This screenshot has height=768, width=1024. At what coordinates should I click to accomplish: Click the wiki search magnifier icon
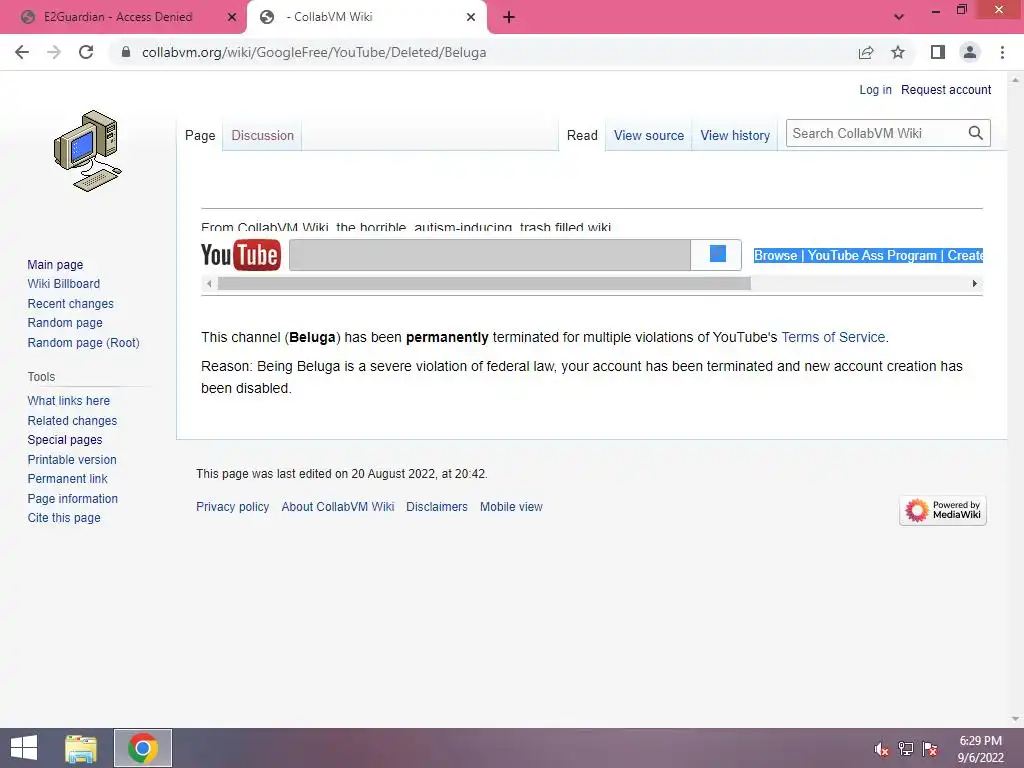click(976, 133)
